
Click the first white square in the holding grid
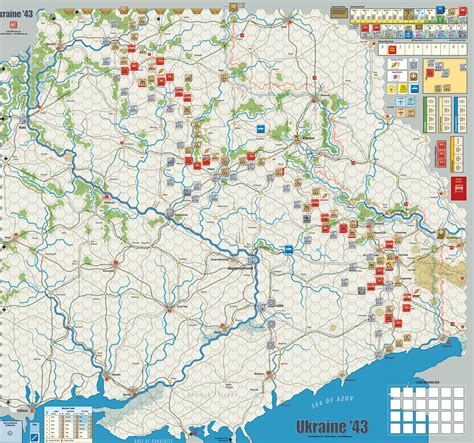[395, 393]
